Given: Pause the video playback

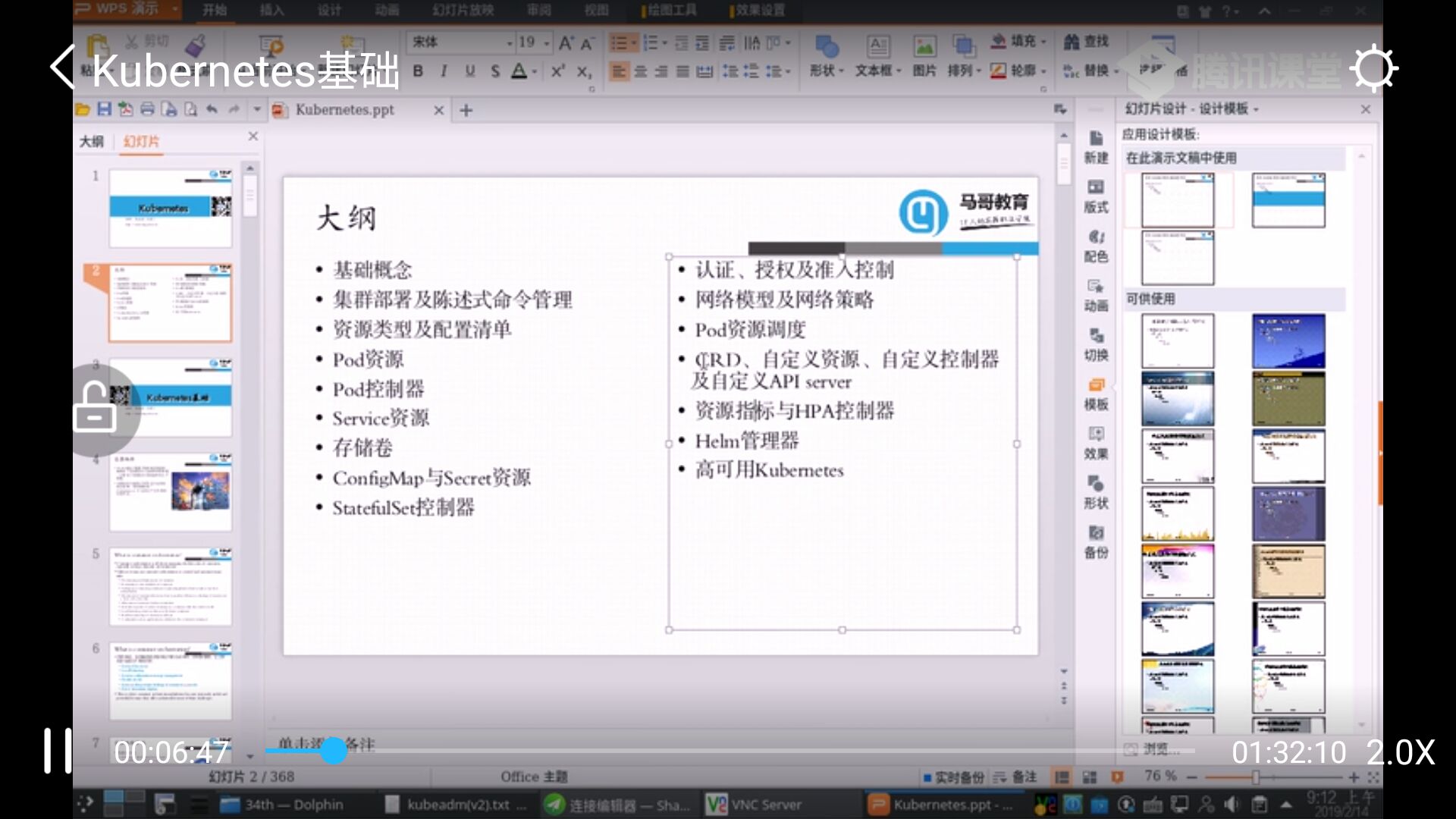Looking at the screenshot, I should click(57, 751).
